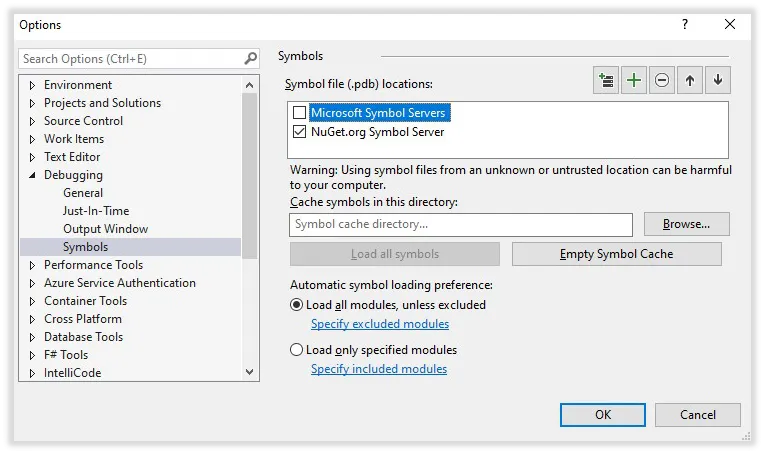
Task: Open the Specify excluded modules link
Action: 380,324
